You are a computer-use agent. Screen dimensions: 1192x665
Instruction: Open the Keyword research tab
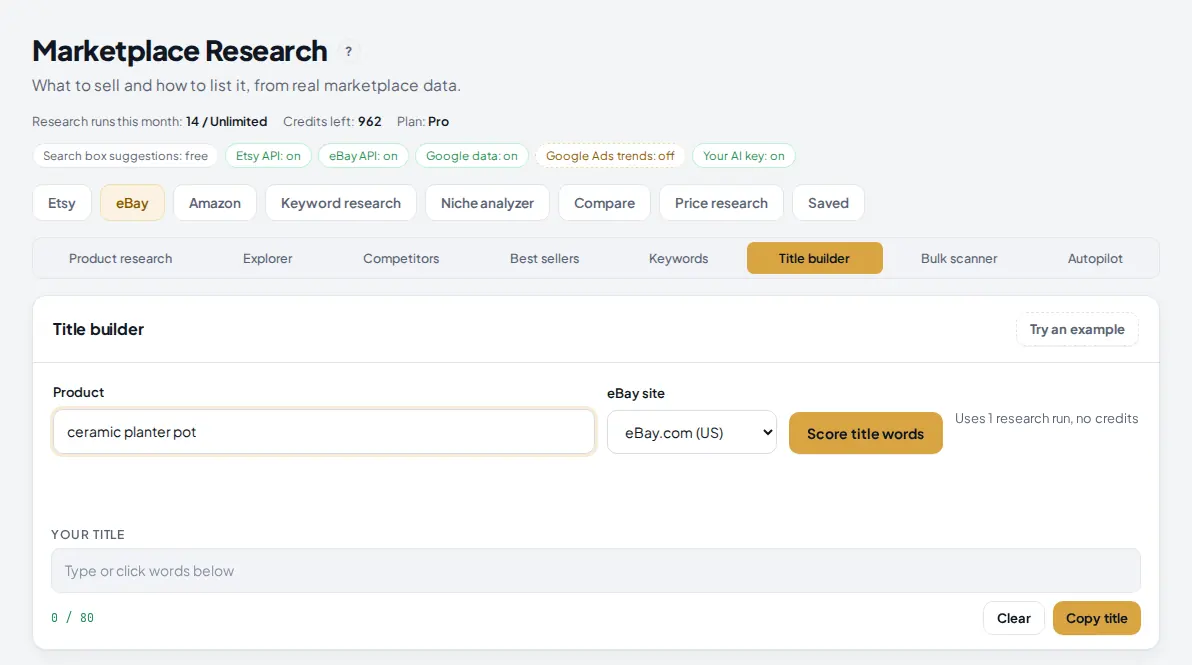[341, 203]
